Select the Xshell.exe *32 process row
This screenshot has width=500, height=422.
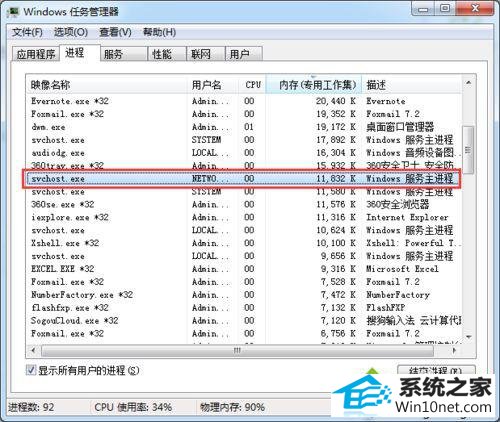(244, 243)
